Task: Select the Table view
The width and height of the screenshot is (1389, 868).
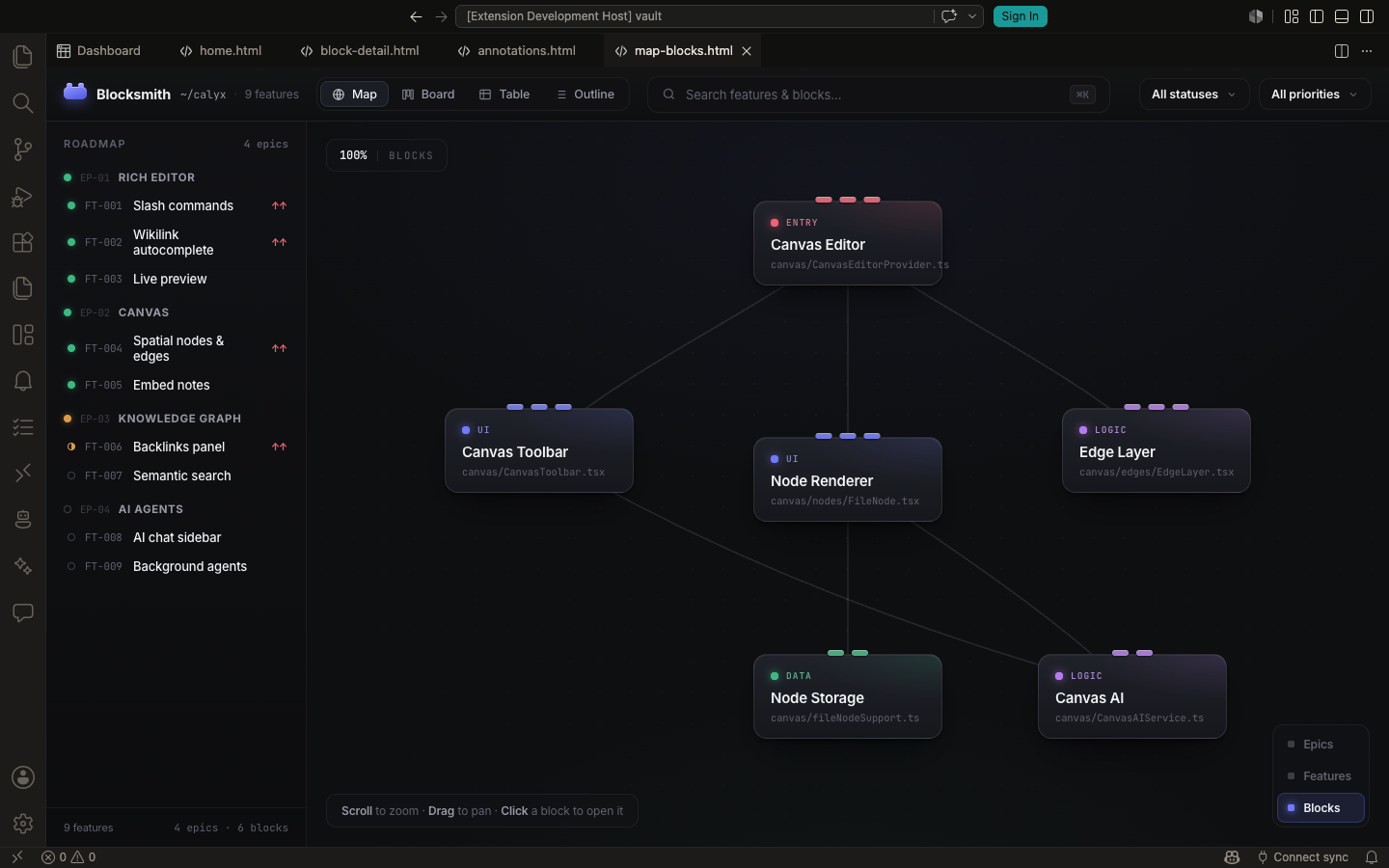Action: pyautogui.click(x=504, y=95)
